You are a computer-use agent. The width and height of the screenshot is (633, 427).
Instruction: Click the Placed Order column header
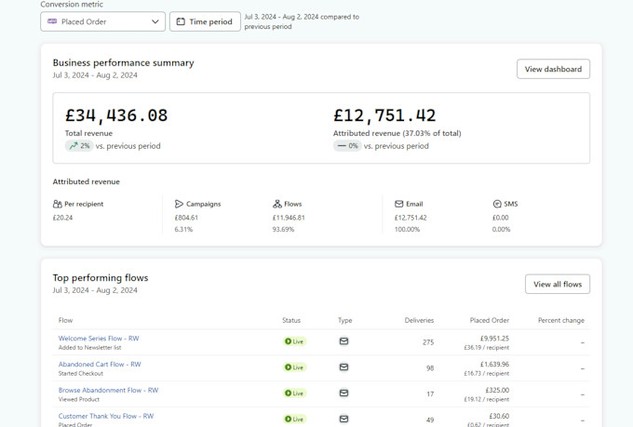489,321
